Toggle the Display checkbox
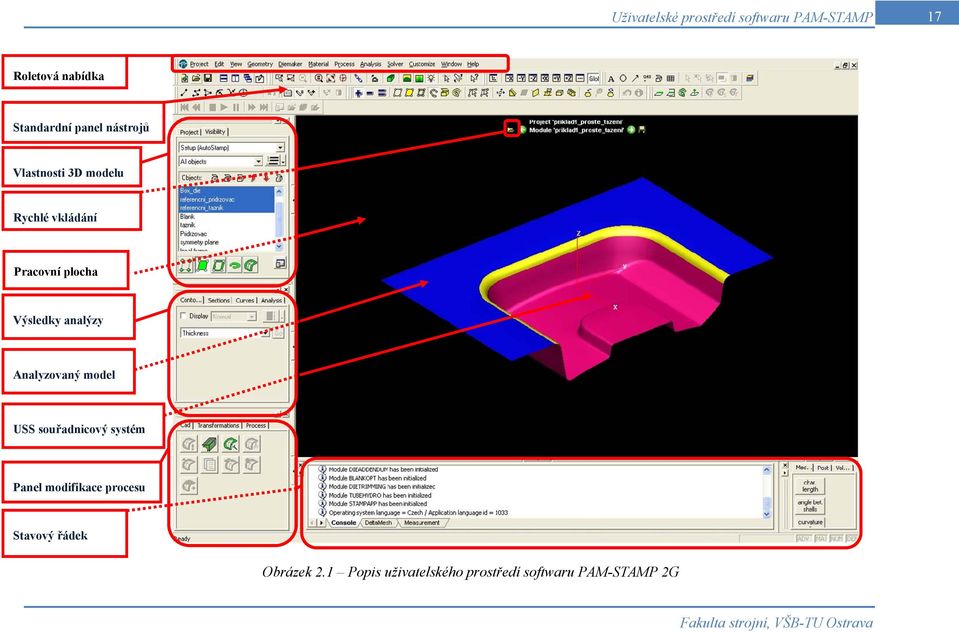This screenshot has height=633, width=959. click(x=183, y=316)
